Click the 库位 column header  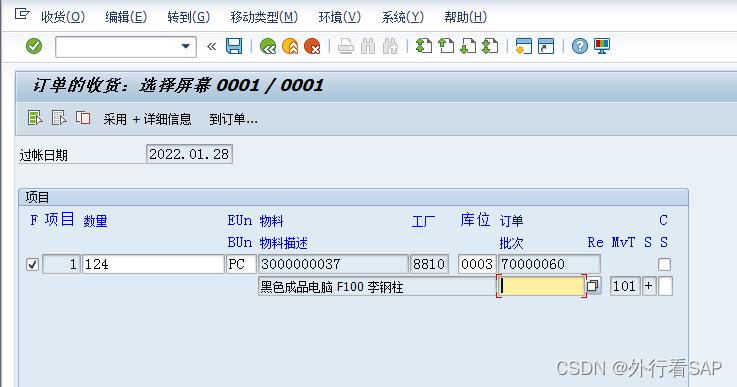coord(475,220)
